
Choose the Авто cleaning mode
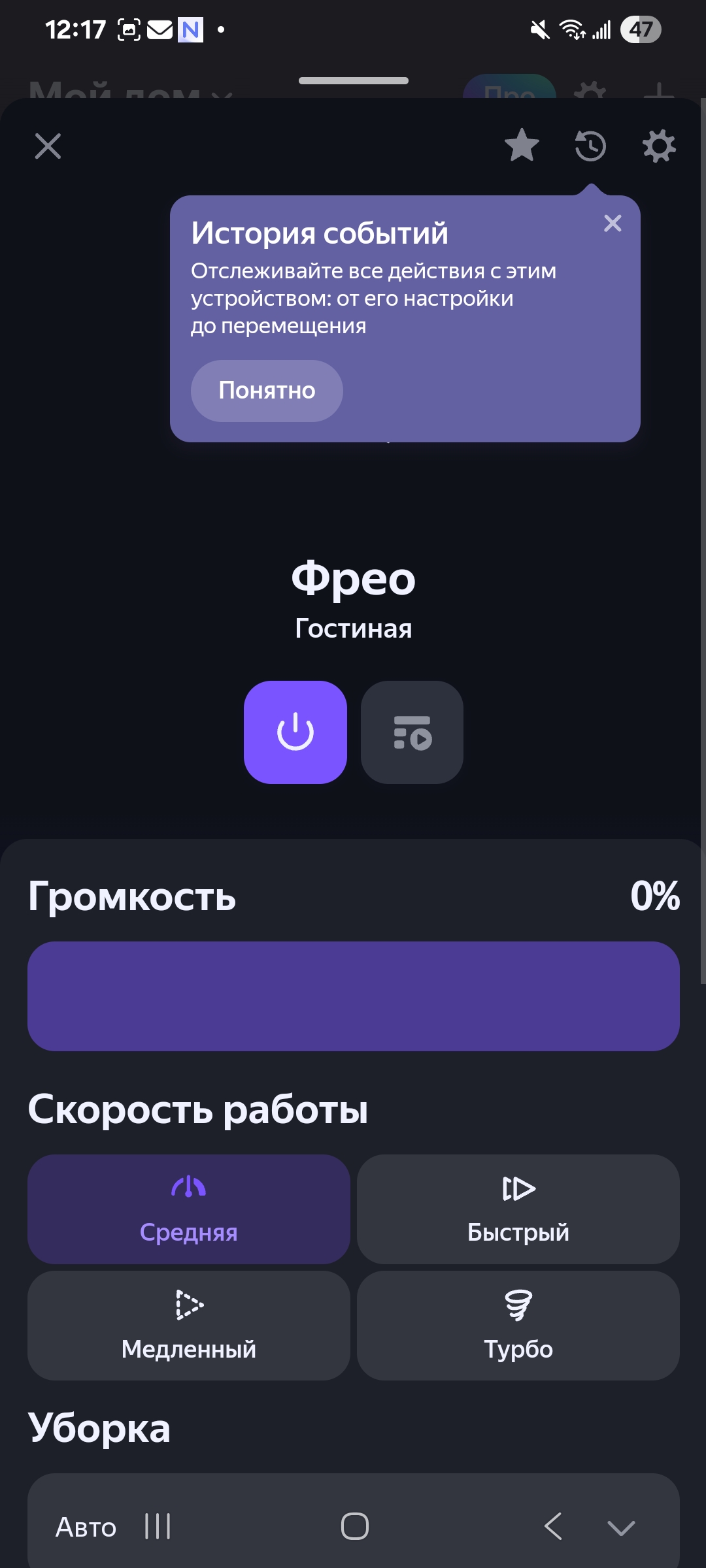coord(86,1527)
